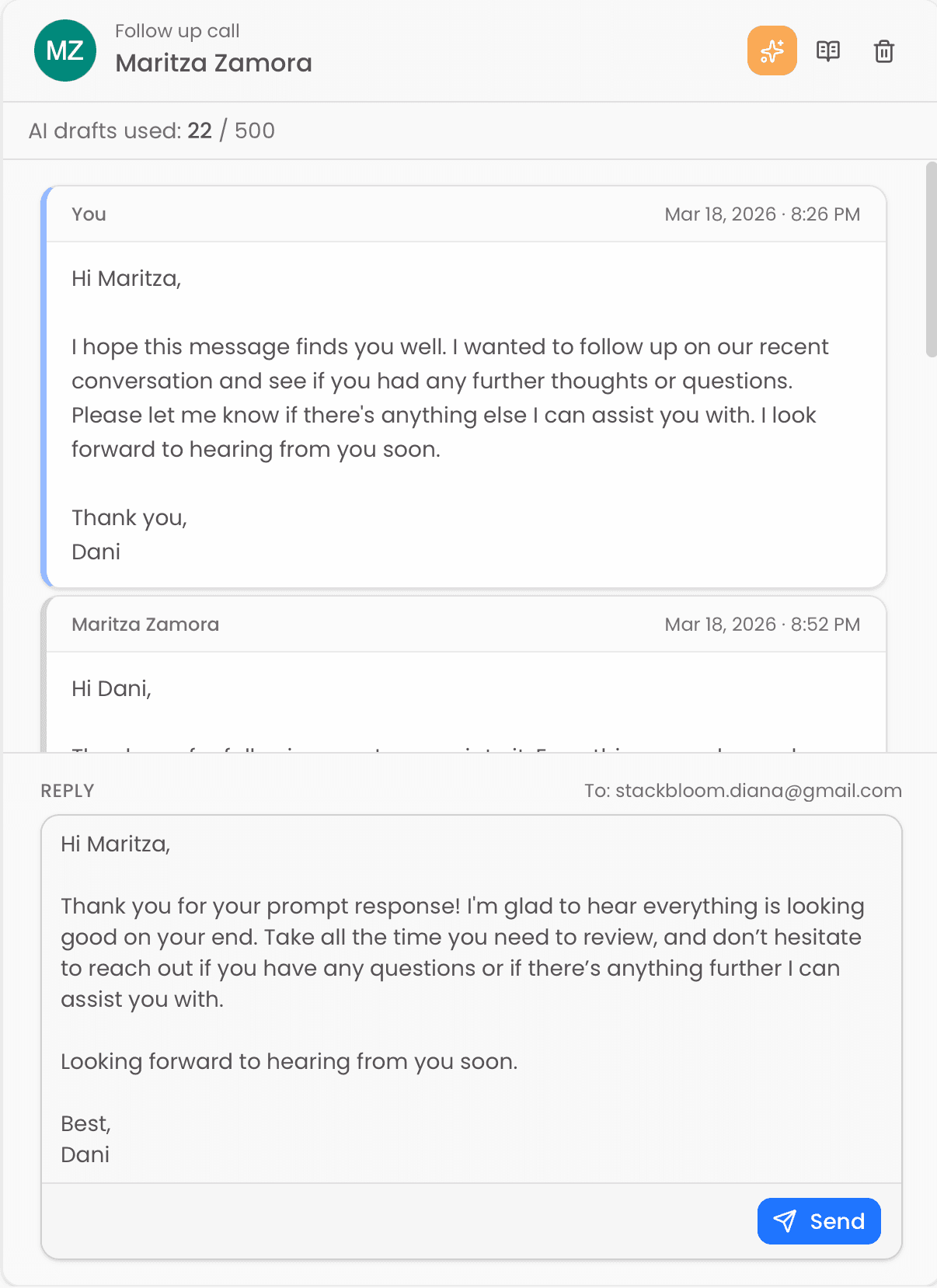Open the AI draft generator sparkle icon
Viewport: 937px width, 1288px height.
772,50
